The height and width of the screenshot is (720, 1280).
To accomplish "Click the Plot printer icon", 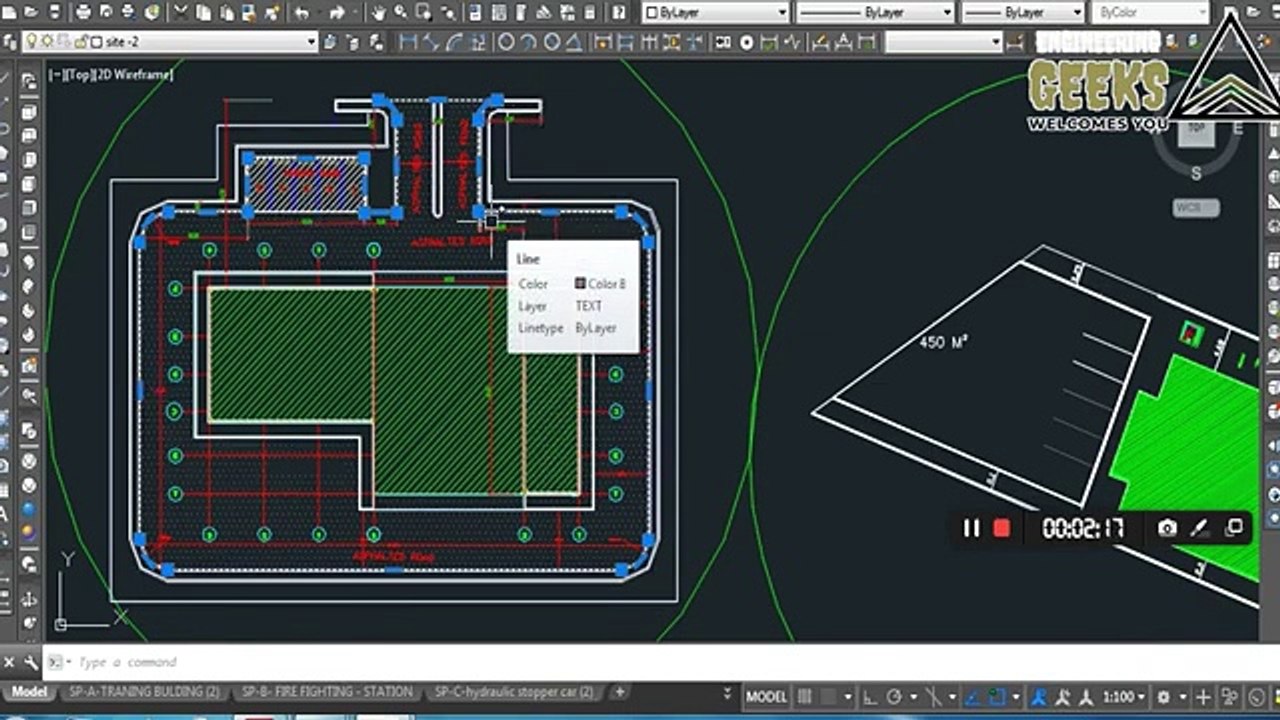I will (x=83, y=13).
